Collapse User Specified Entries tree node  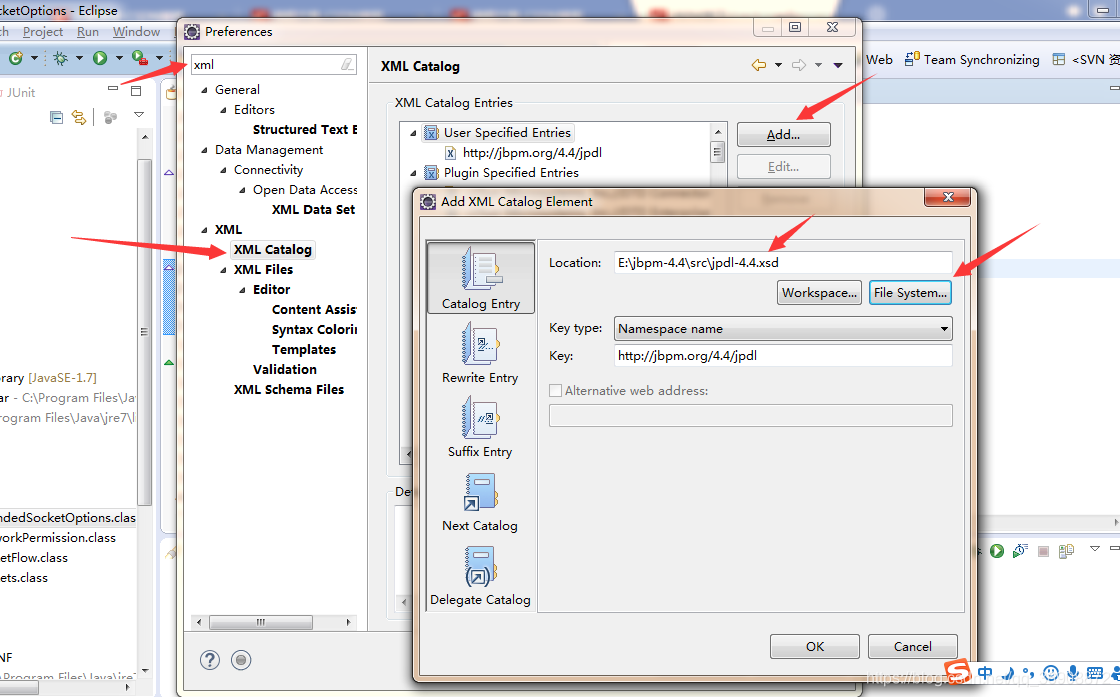click(x=413, y=133)
